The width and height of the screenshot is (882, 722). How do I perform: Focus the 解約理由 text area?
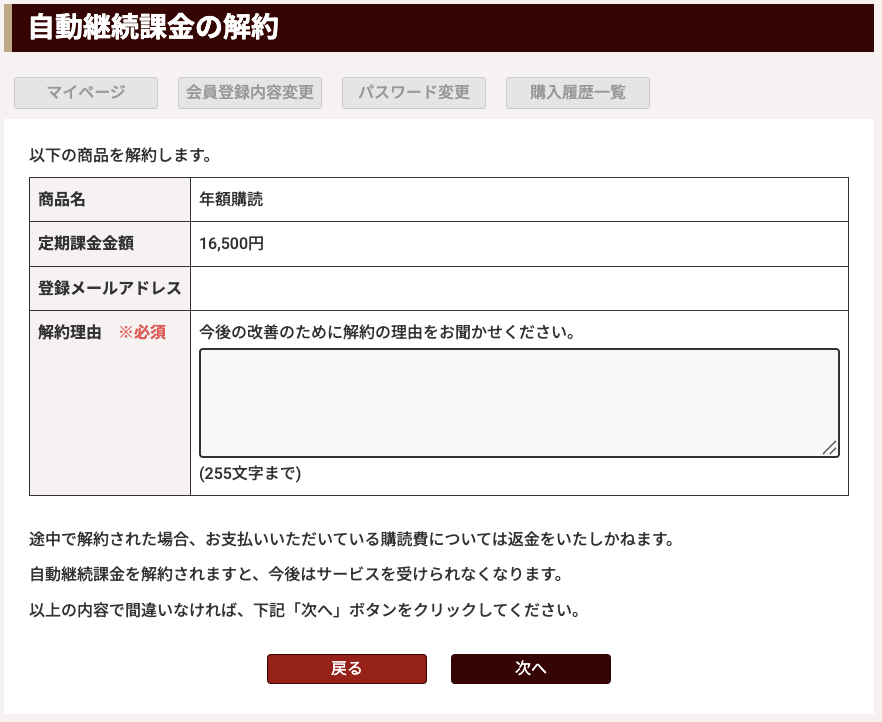point(519,402)
